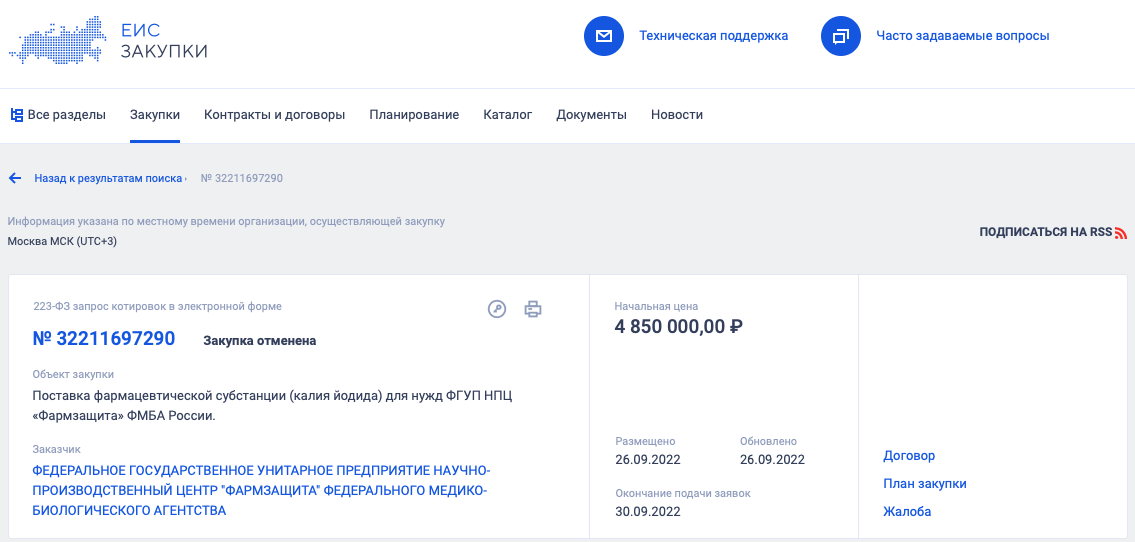Click the deadline date 30.09.2022

(x=648, y=512)
